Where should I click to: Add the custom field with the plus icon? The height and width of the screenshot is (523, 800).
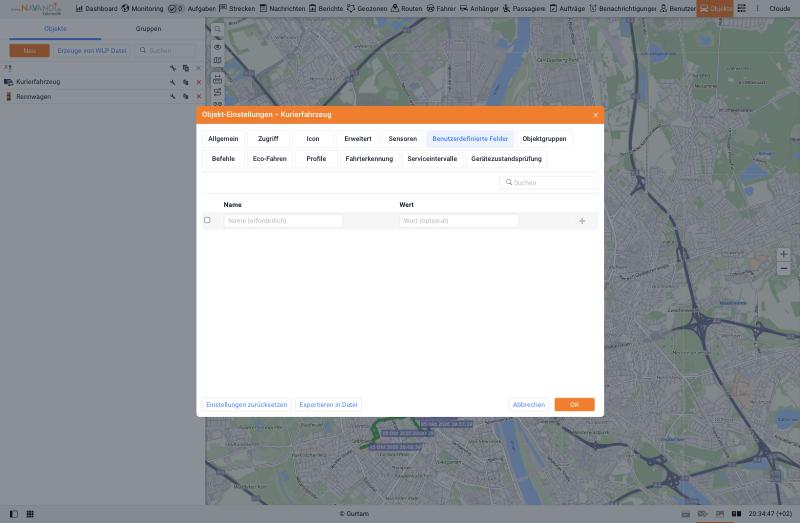[582, 221]
